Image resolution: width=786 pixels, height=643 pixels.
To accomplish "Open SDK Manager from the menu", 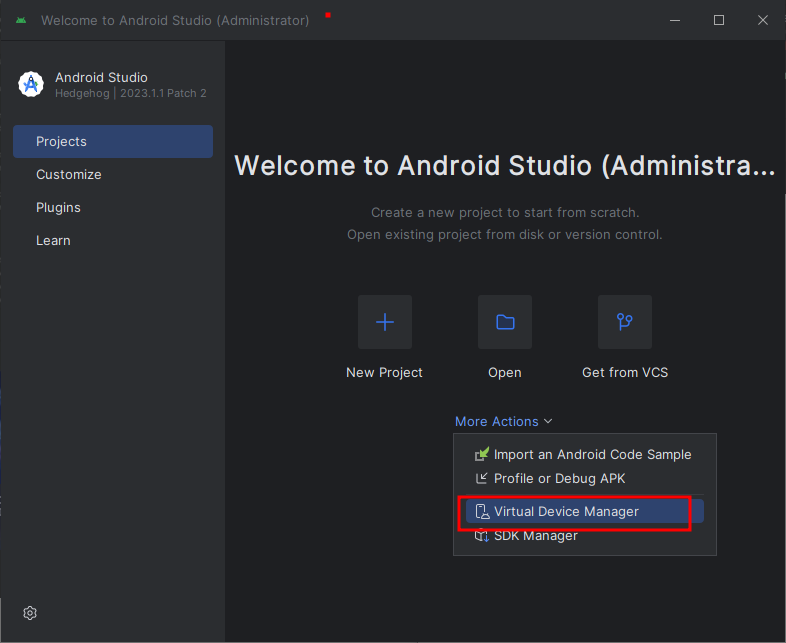I will pyautogui.click(x=584, y=535).
